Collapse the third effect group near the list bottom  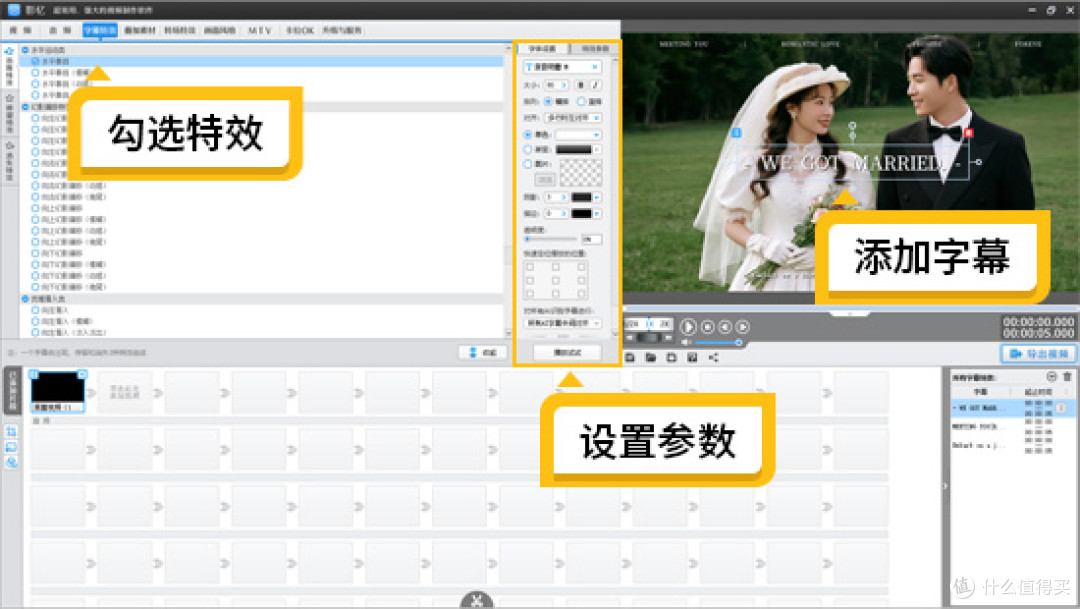tap(25, 299)
